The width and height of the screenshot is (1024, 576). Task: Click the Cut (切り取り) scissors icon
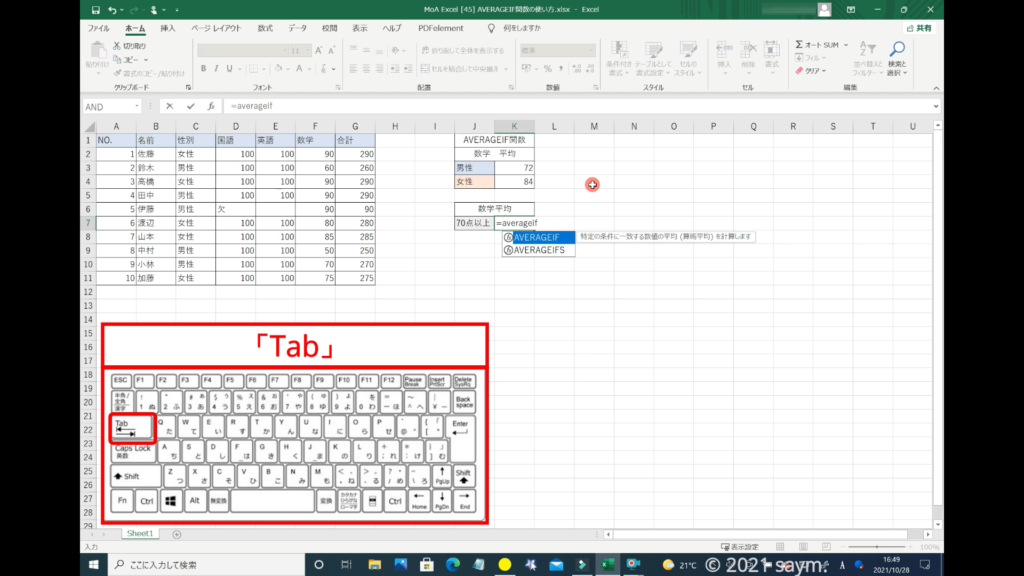click(x=118, y=46)
